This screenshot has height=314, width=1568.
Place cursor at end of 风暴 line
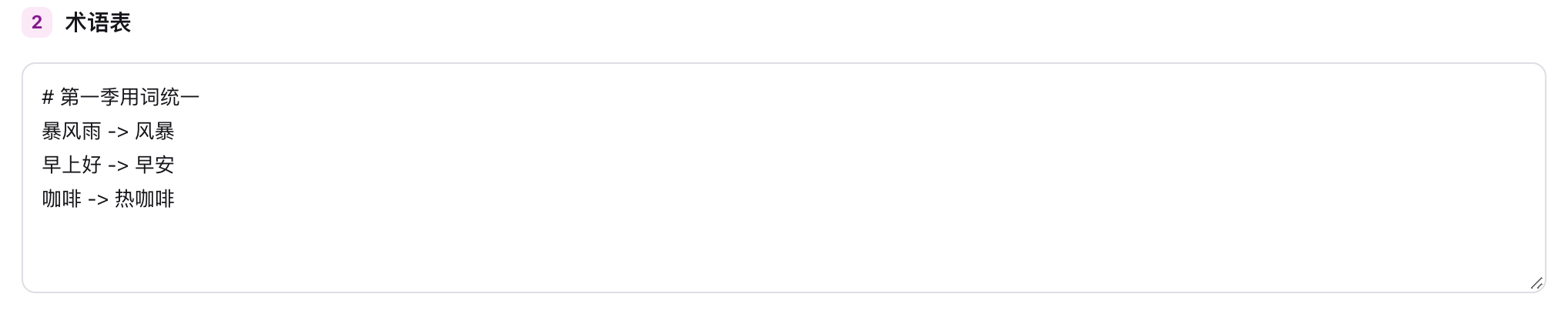[176, 131]
